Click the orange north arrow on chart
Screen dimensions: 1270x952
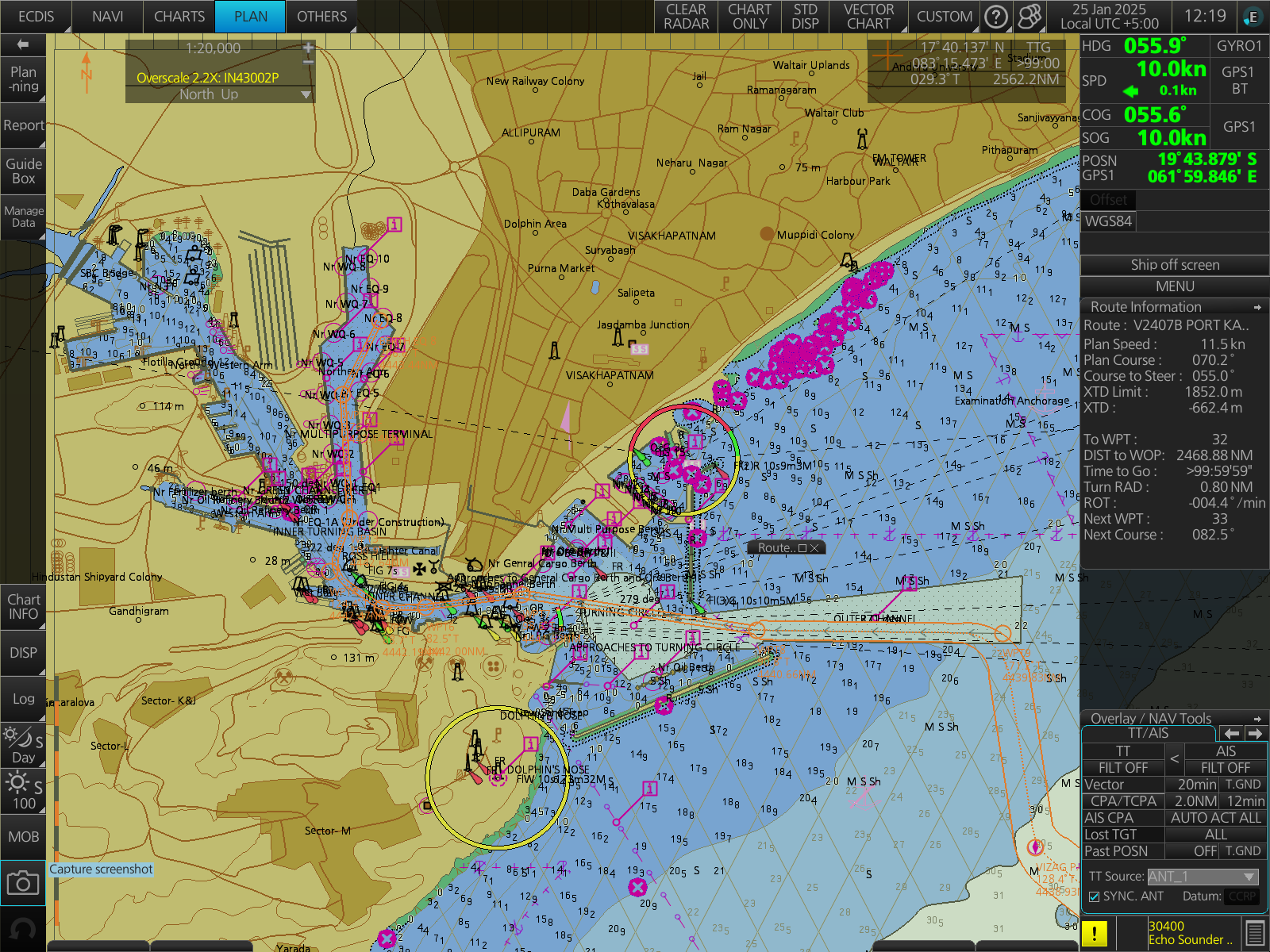pos(87,71)
